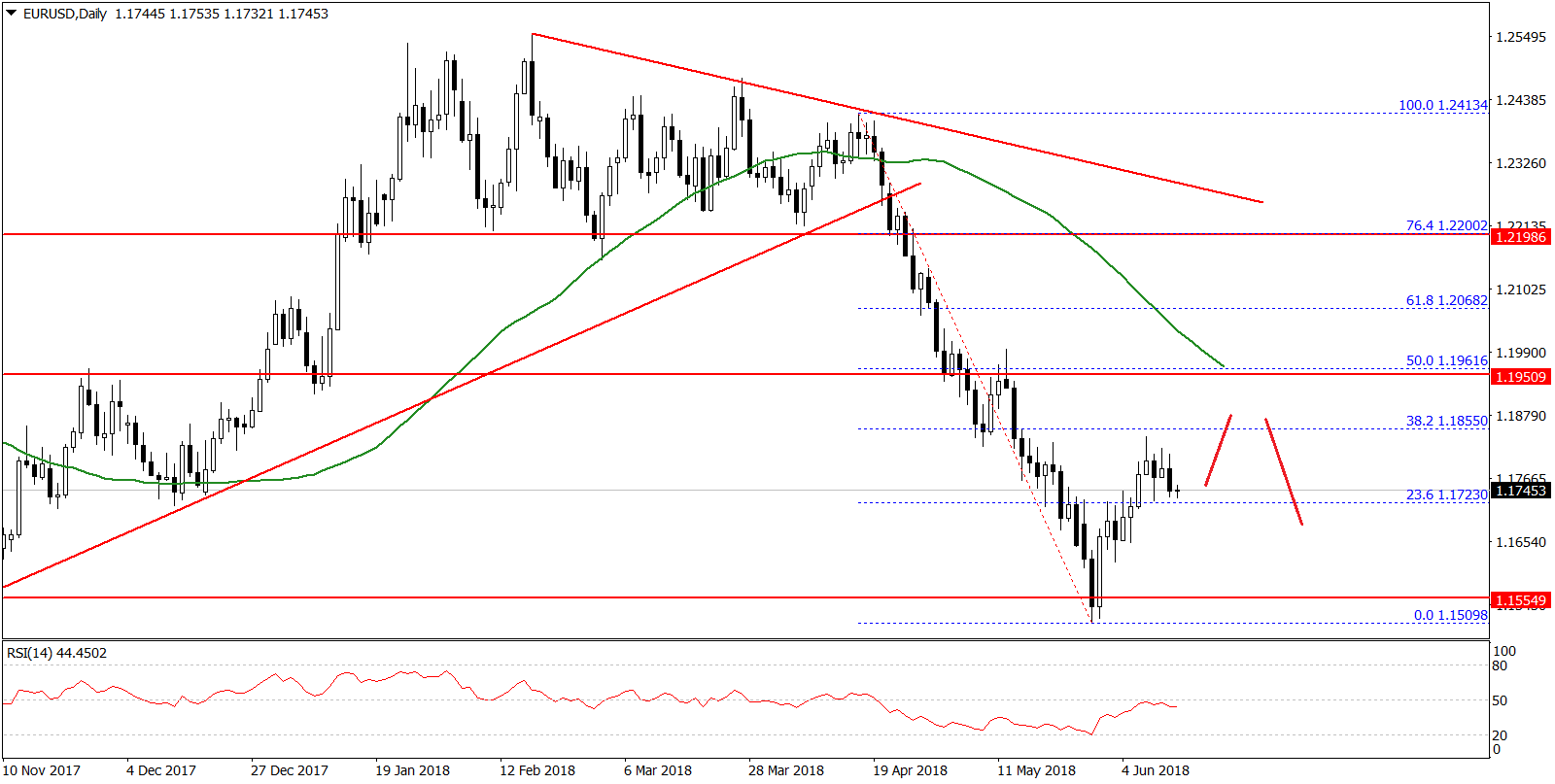
Task: Open the chart dropdown triangle beside EURUSD,Daily
Action: click(x=12, y=14)
